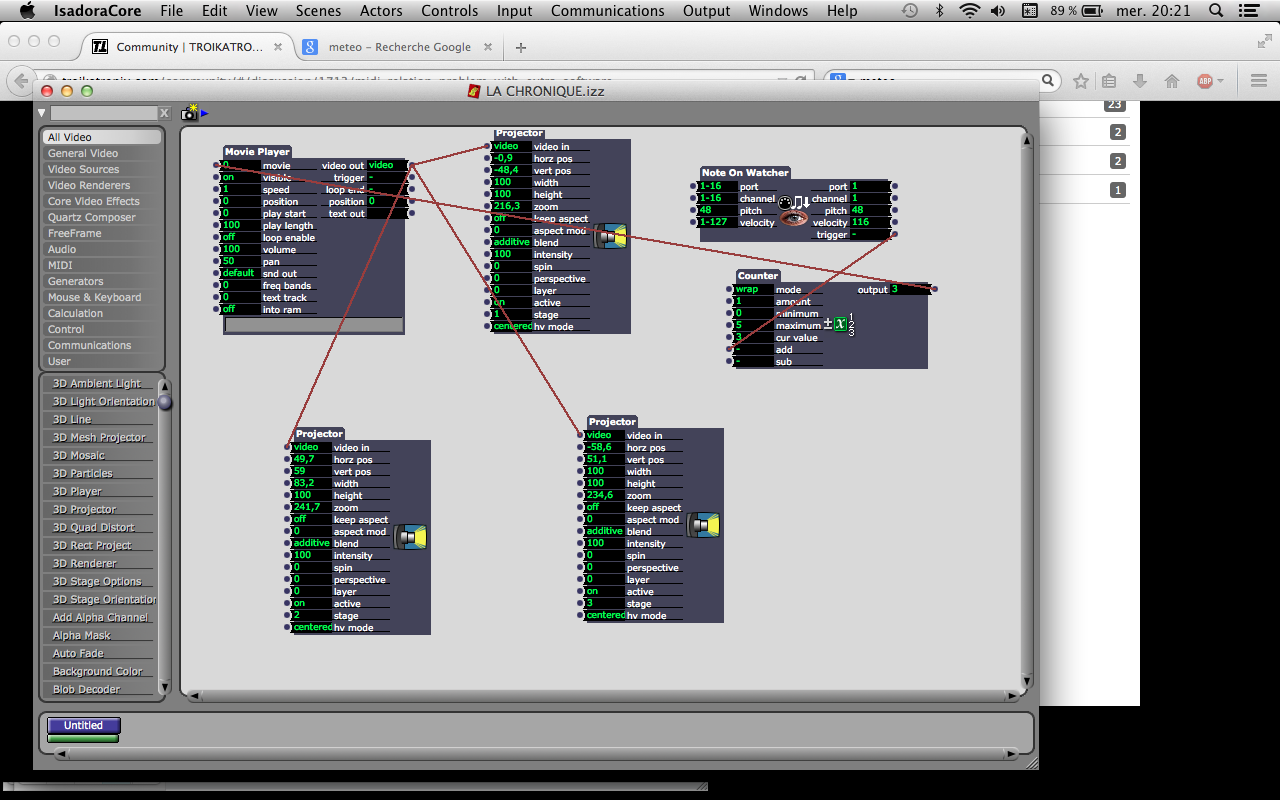Change blend 'additive' on the bottom-right Projector
Viewport: 1280px width, 800px height.
pyautogui.click(x=605, y=532)
